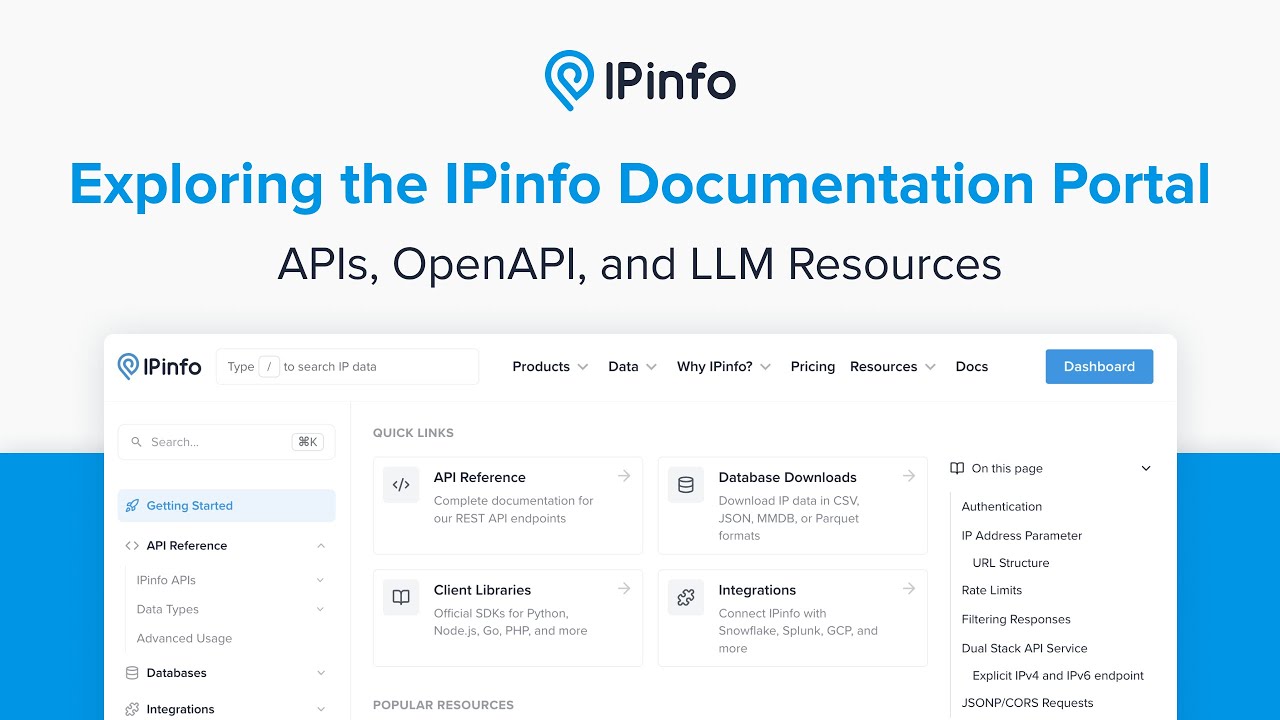This screenshot has width=1280, height=720.
Task: Click "APIs, OpenAPI, and LLM Resources" subtitle
Action: click(x=640, y=264)
